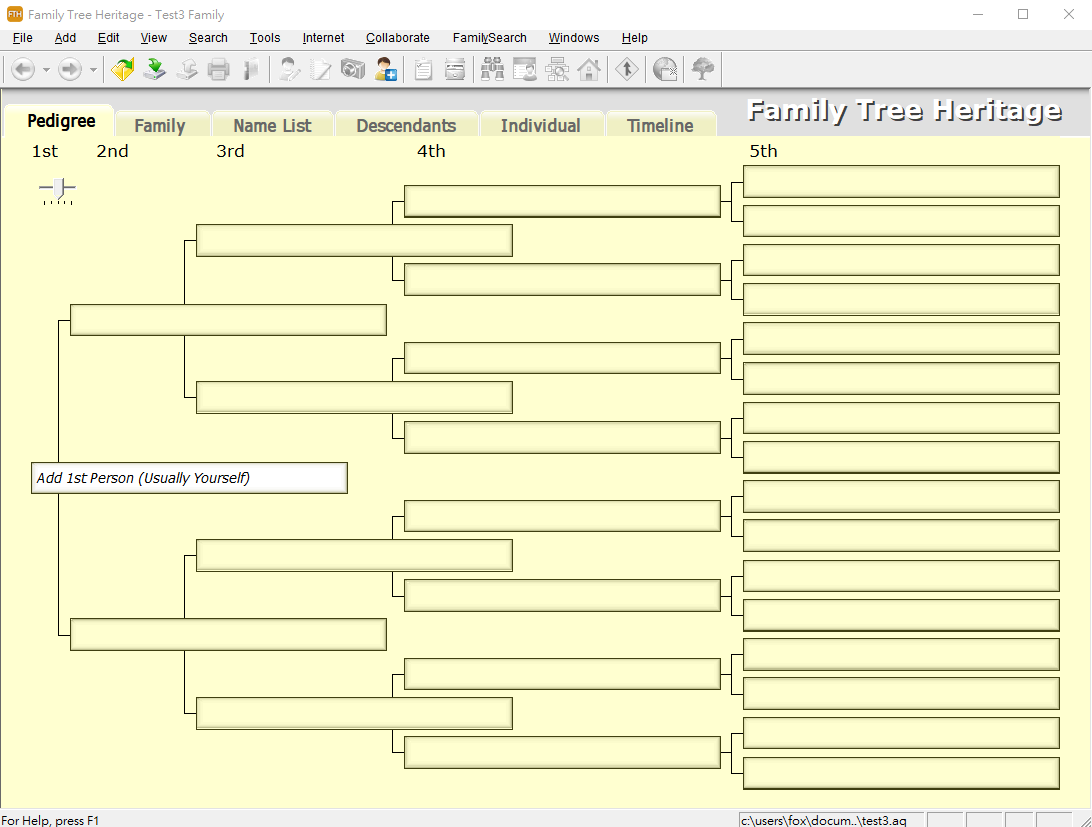Click the file drawer cabinet icon
Screen dimensions: 1092x827
(x=455, y=69)
